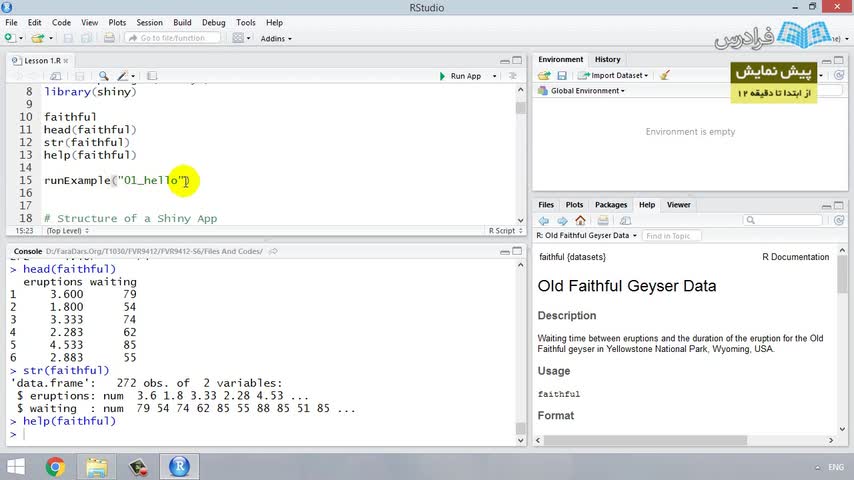Viewport: 854px width, 480px height.
Task: Minimize the Environment pane
Action: point(826,60)
